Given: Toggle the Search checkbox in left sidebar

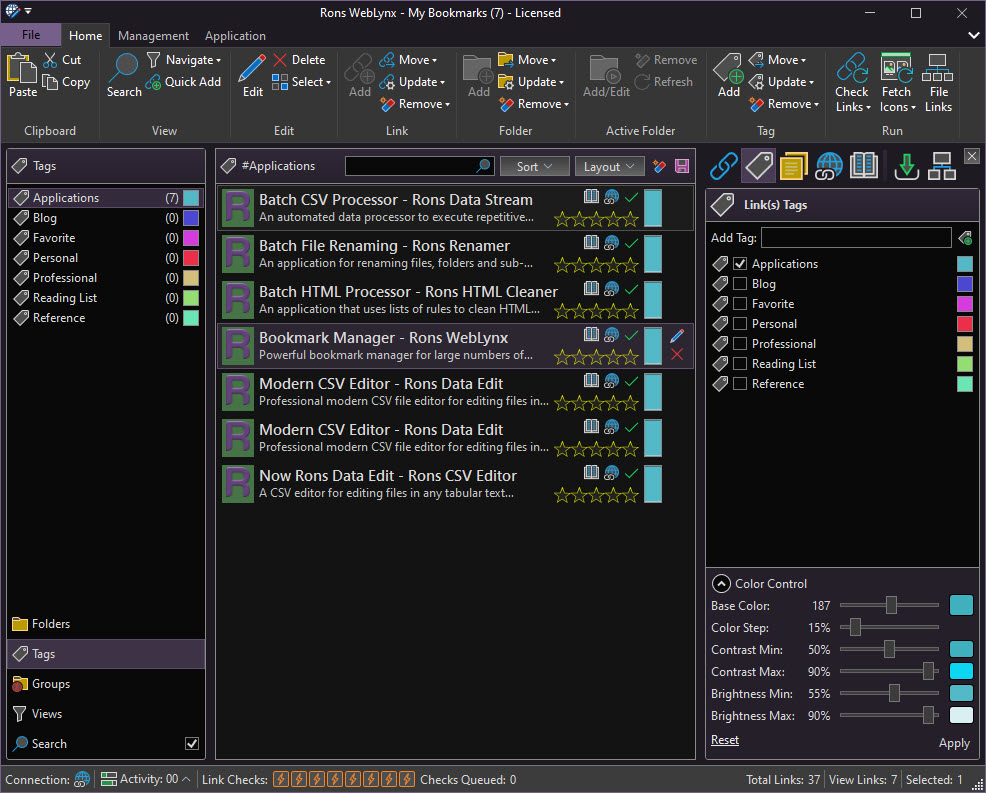Looking at the screenshot, I should click(x=192, y=744).
